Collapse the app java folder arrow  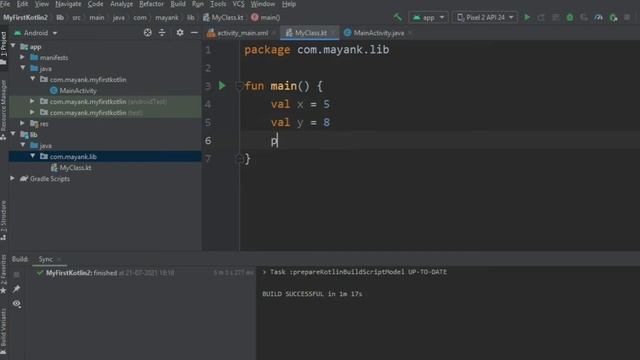click(x=23, y=68)
